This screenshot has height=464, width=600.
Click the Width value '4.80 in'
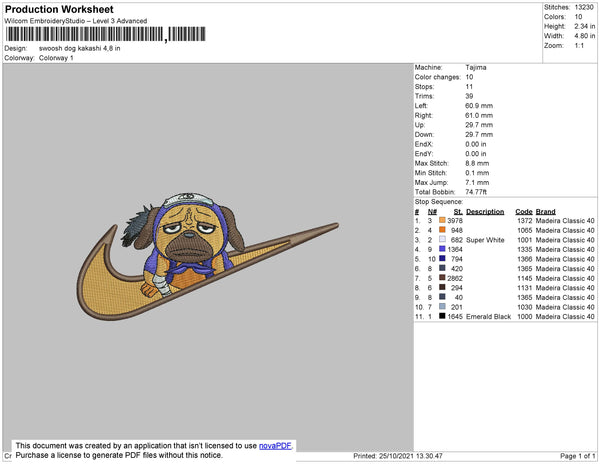coord(584,36)
